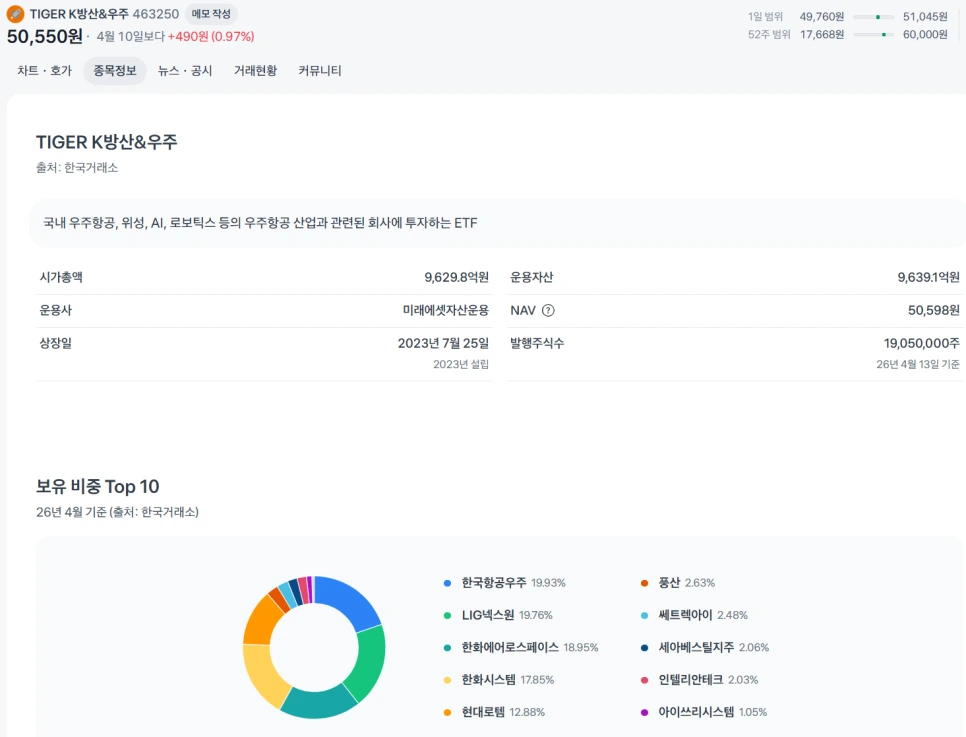This screenshot has height=737, width=966.
Task: Click the 26년 4월 기준 holdings date note
Action: pos(117,512)
